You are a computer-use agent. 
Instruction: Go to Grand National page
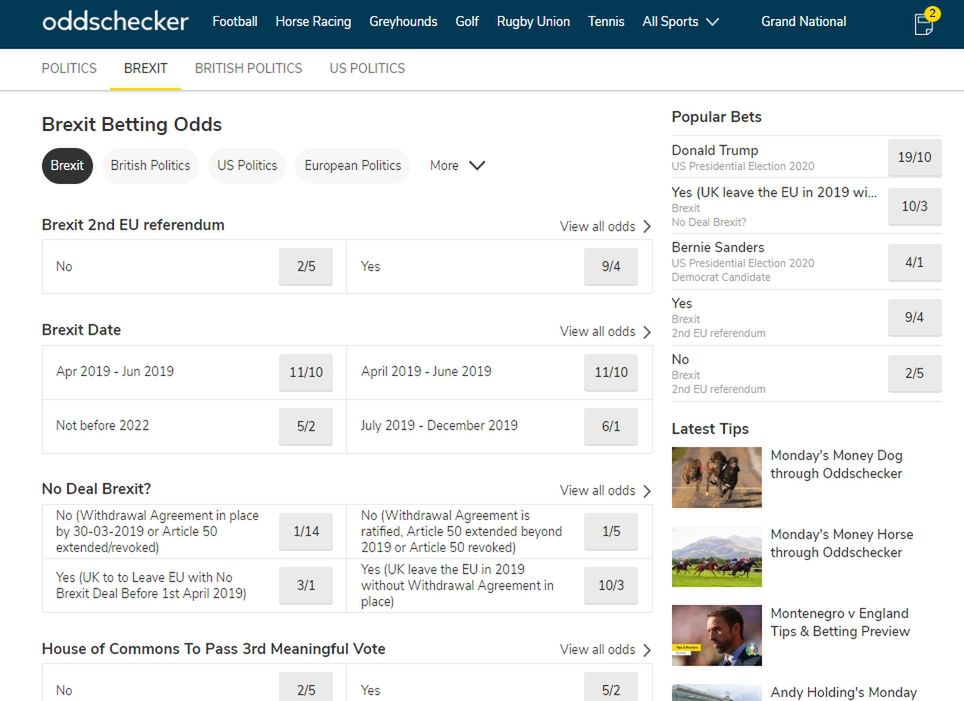pyautogui.click(x=804, y=22)
